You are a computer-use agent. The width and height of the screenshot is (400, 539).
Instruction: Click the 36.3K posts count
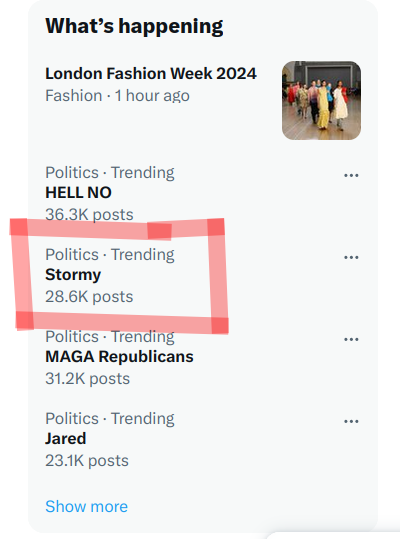pos(89,214)
